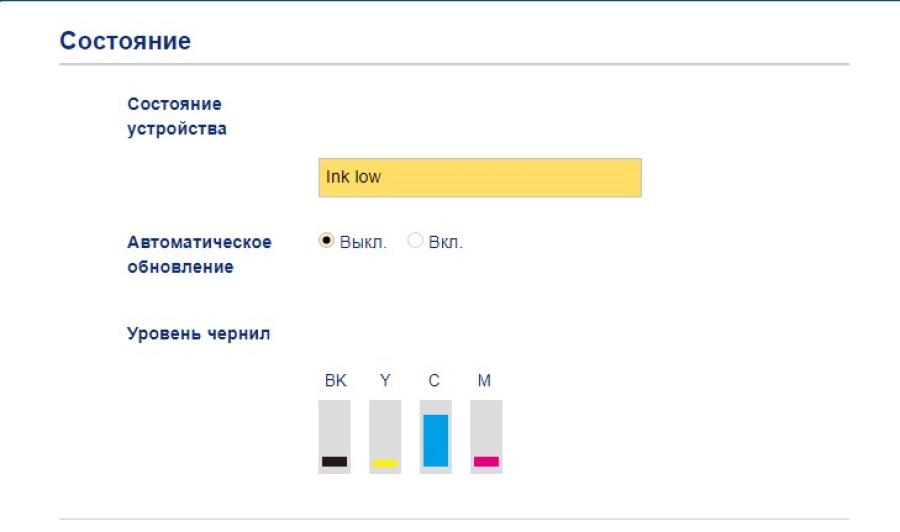Click the "Вкл." text next to its radio

tap(446, 242)
